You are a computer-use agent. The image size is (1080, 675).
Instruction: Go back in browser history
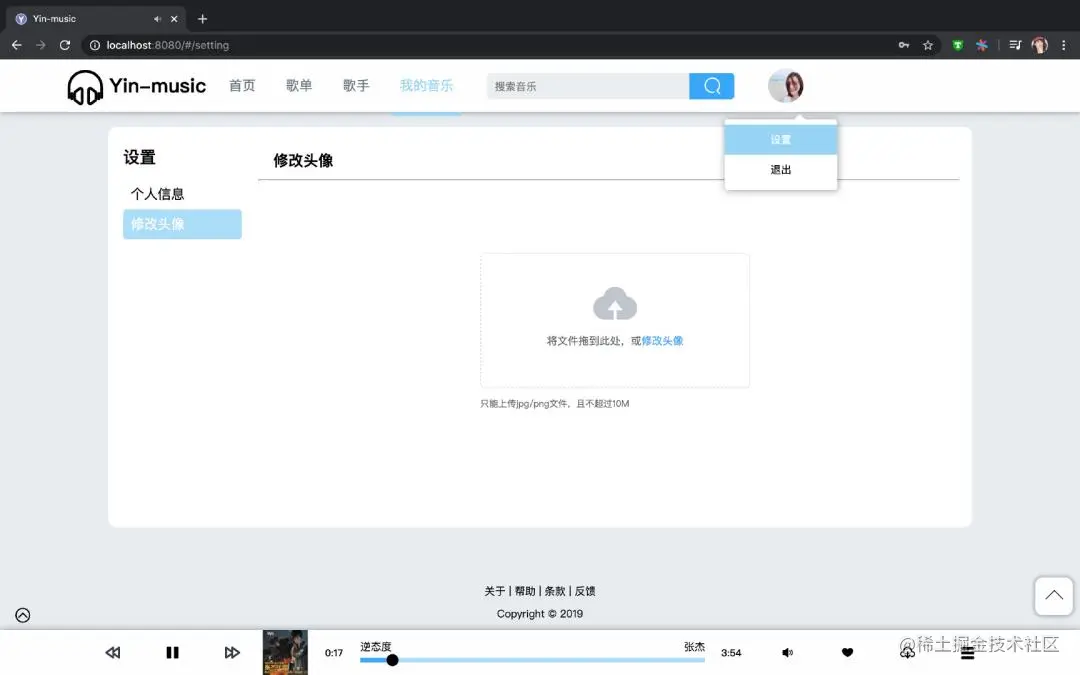(17, 45)
